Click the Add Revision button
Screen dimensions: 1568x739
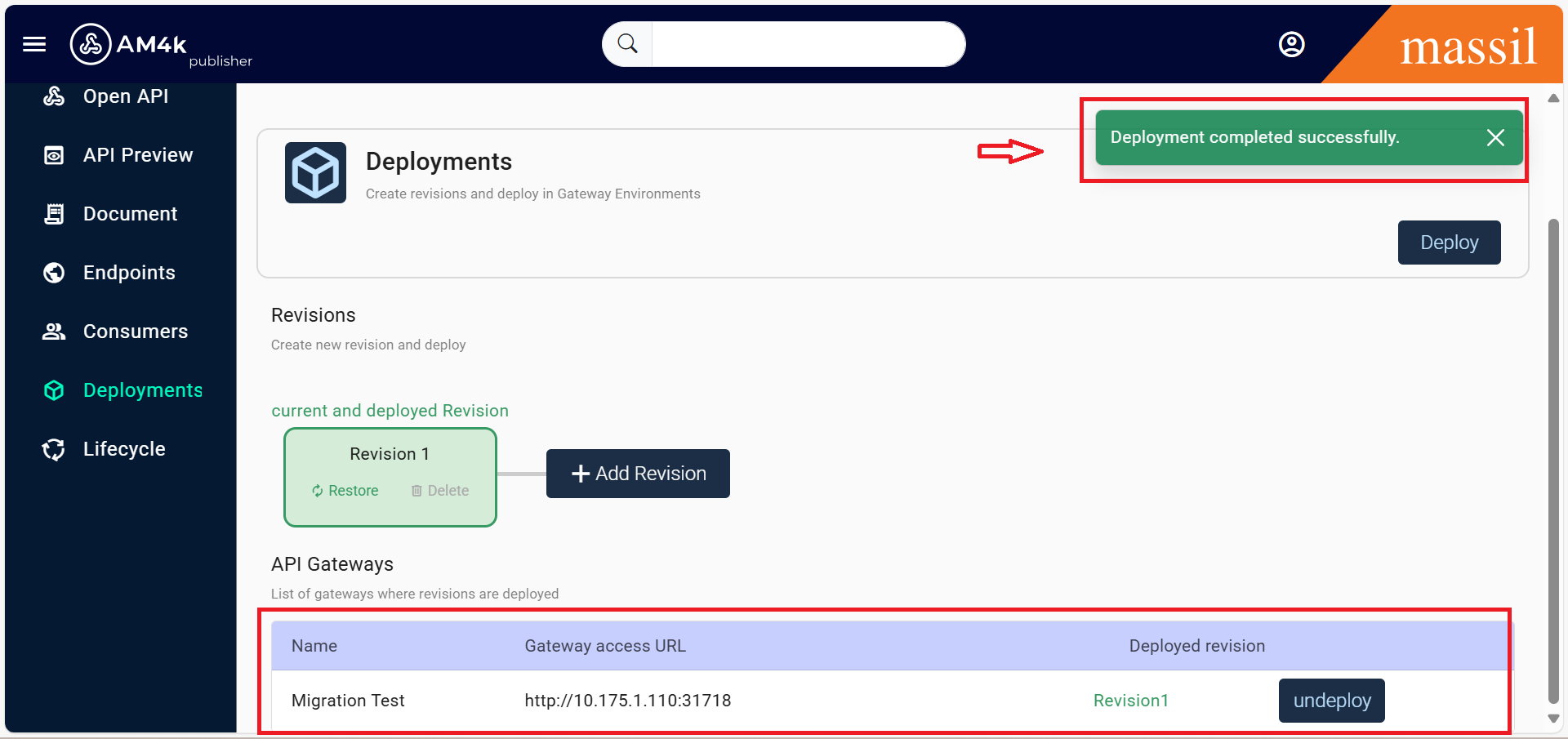638,474
